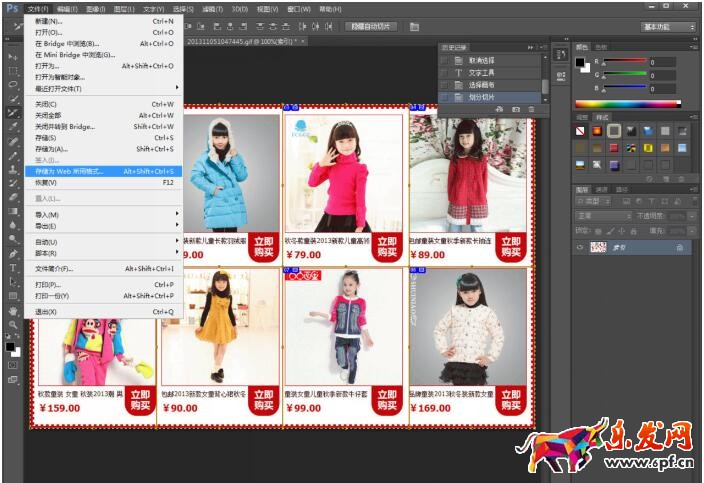This screenshot has width=704, height=483.
Task: Click the trash icon in History panel
Action: click(531, 108)
